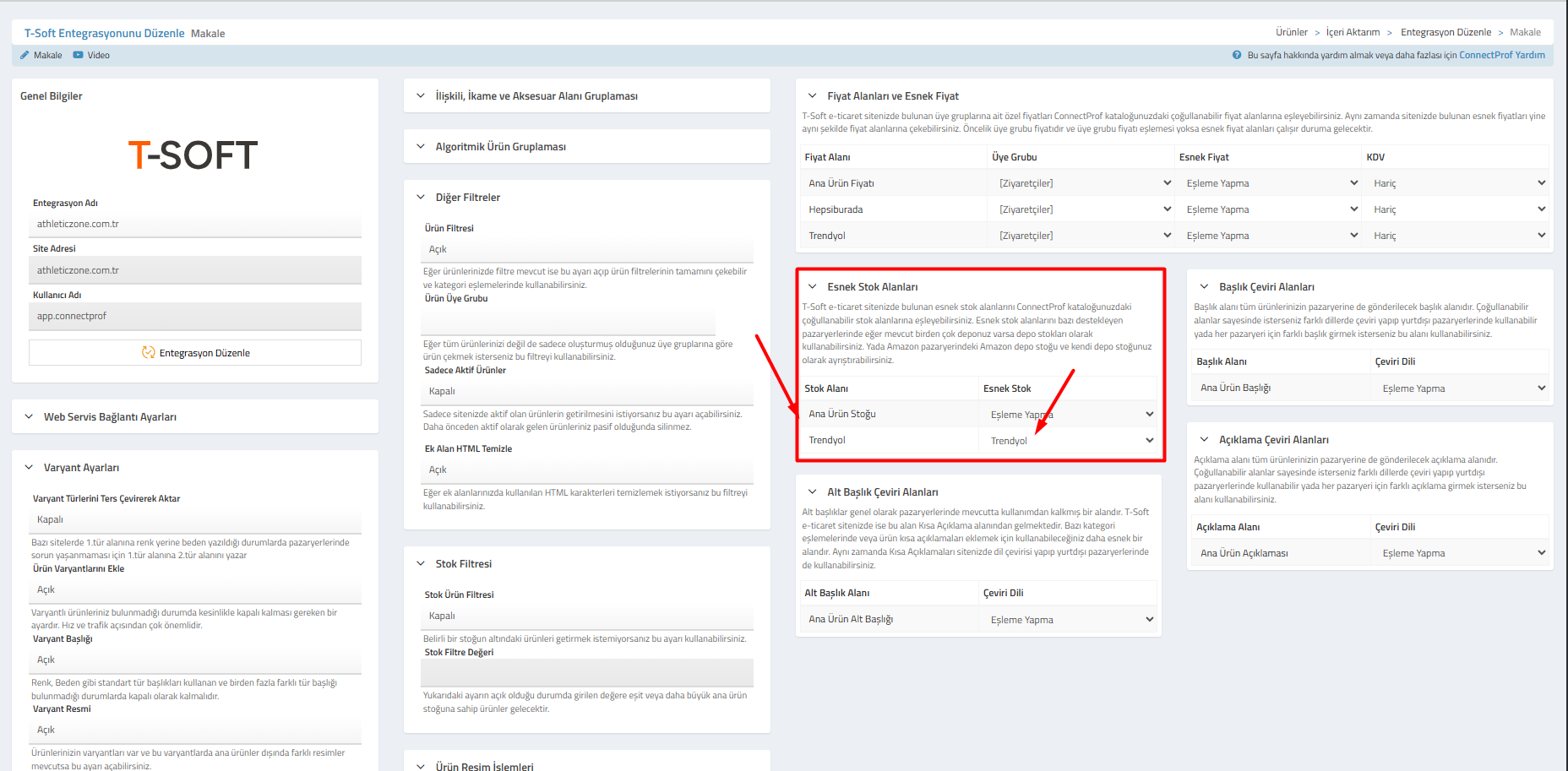Image resolution: width=1568 pixels, height=771 pixels.
Task: Open the ConnectProf Yardım help link
Action: point(1502,55)
